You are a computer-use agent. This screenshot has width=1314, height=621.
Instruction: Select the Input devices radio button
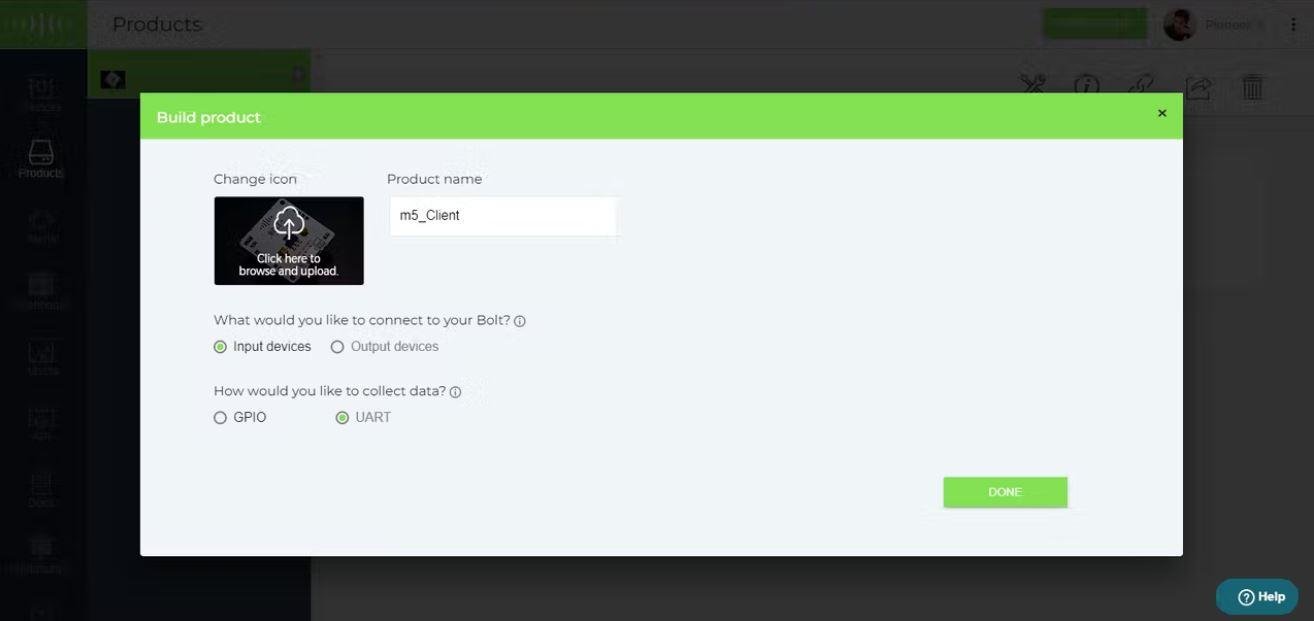220,347
